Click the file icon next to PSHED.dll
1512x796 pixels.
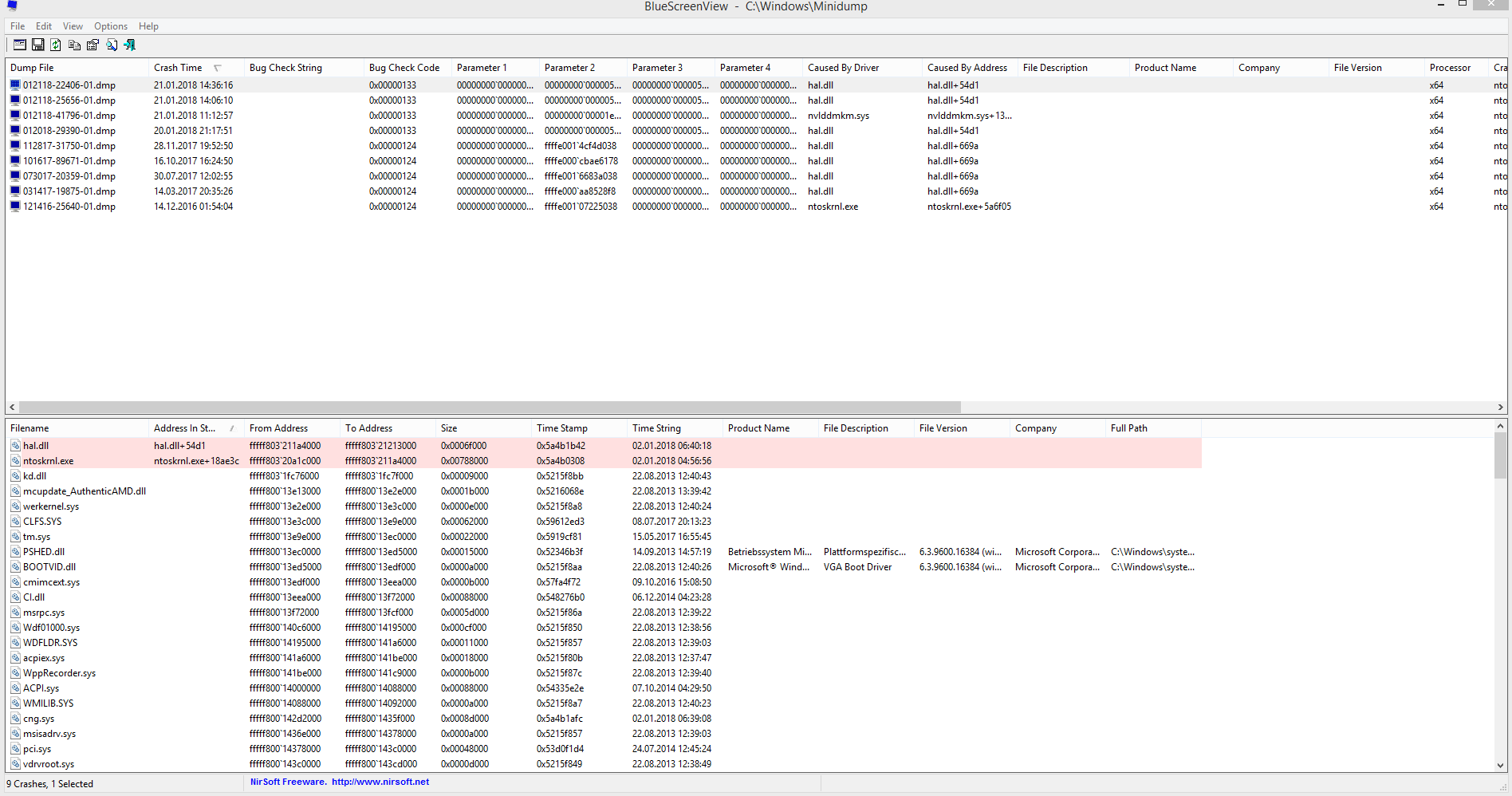click(x=16, y=552)
